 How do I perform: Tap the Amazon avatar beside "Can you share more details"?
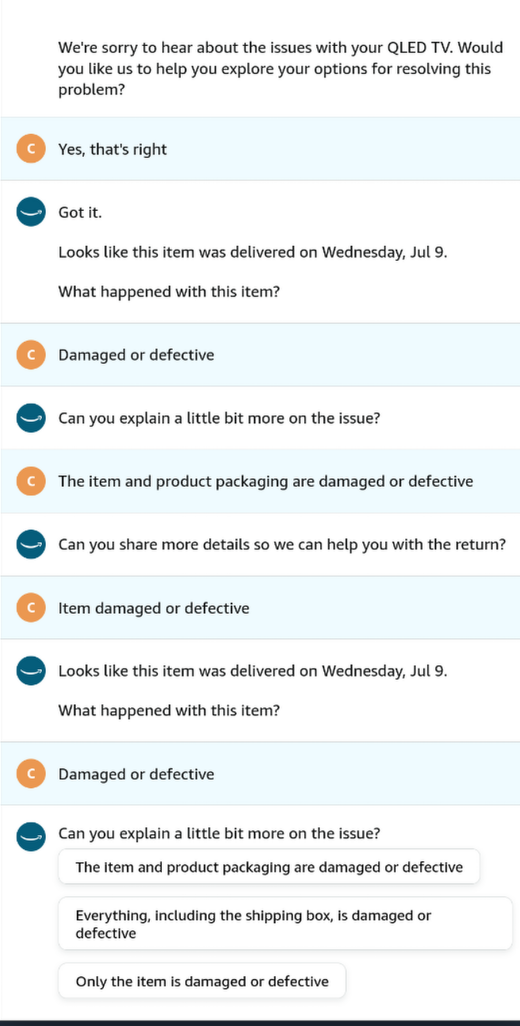(x=31, y=544)
